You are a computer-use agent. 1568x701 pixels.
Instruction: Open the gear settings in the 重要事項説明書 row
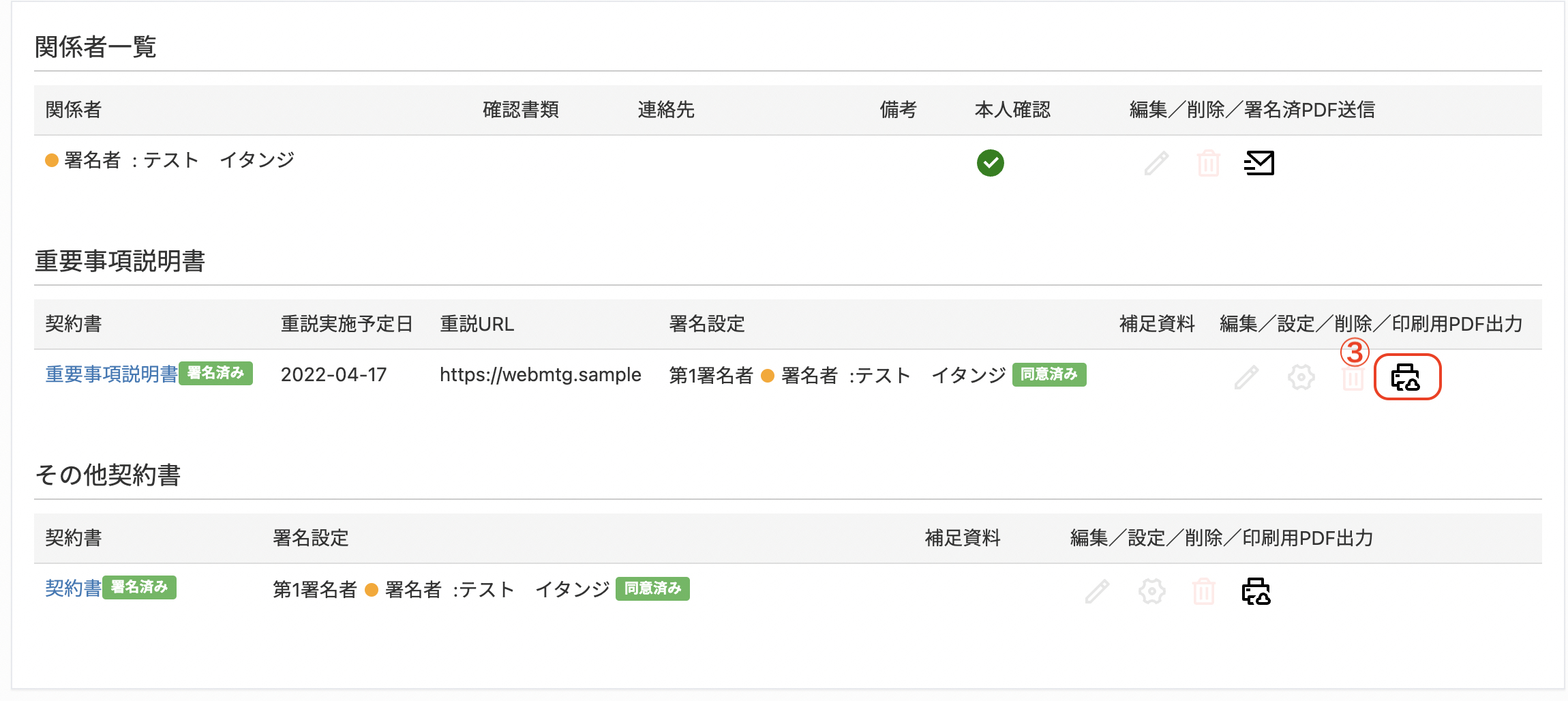[1301, 377]
